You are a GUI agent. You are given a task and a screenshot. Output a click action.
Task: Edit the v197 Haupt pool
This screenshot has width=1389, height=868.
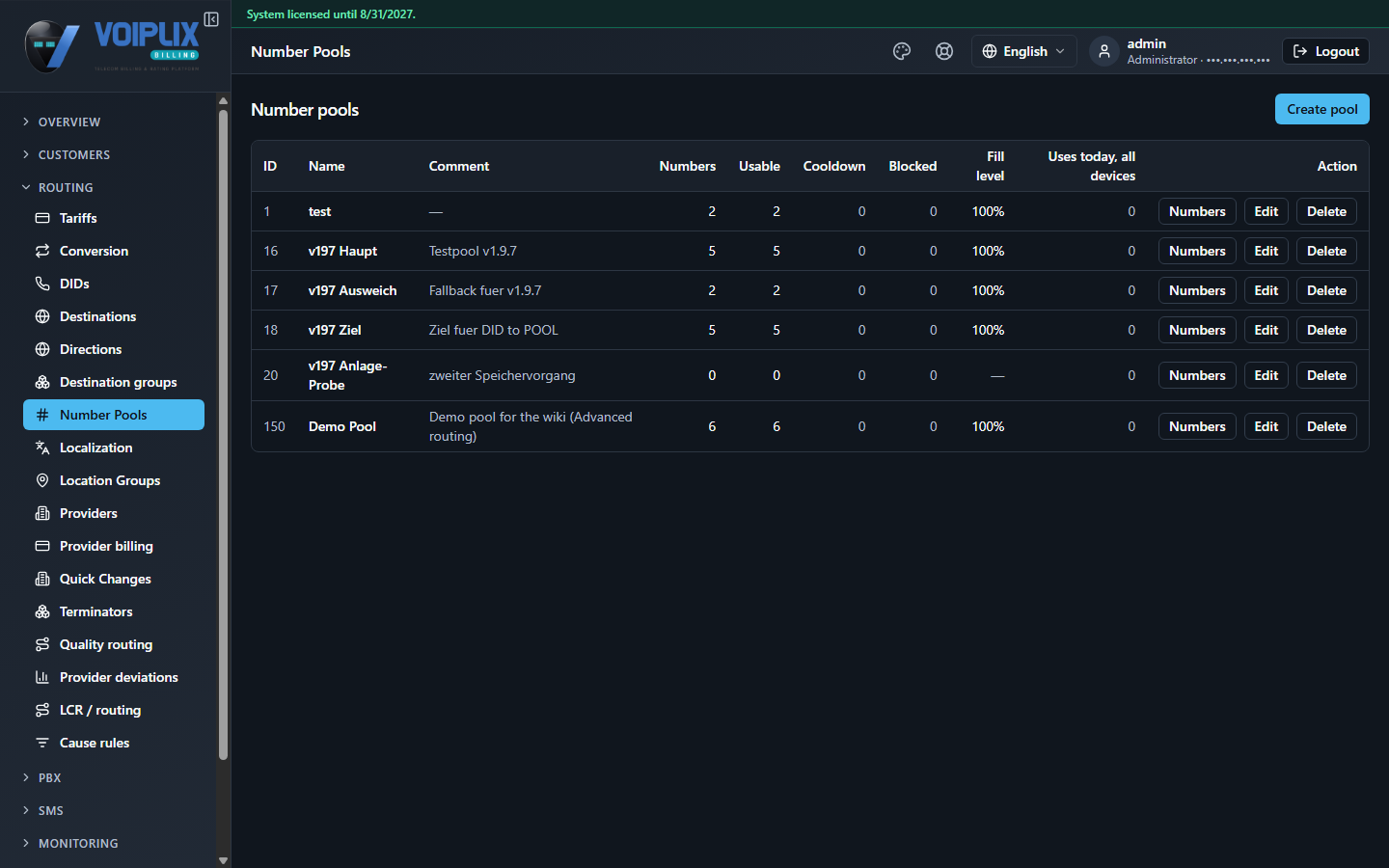(1266, 251)
